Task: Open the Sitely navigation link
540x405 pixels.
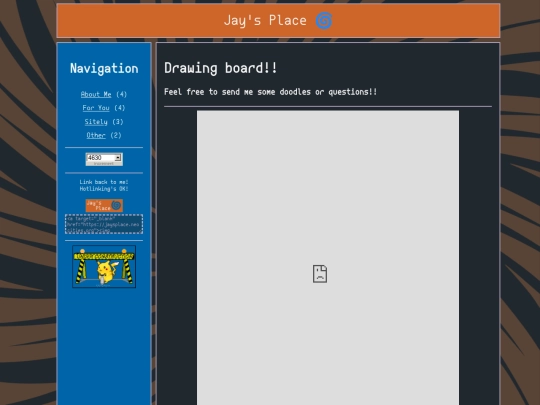Action: 96,122
